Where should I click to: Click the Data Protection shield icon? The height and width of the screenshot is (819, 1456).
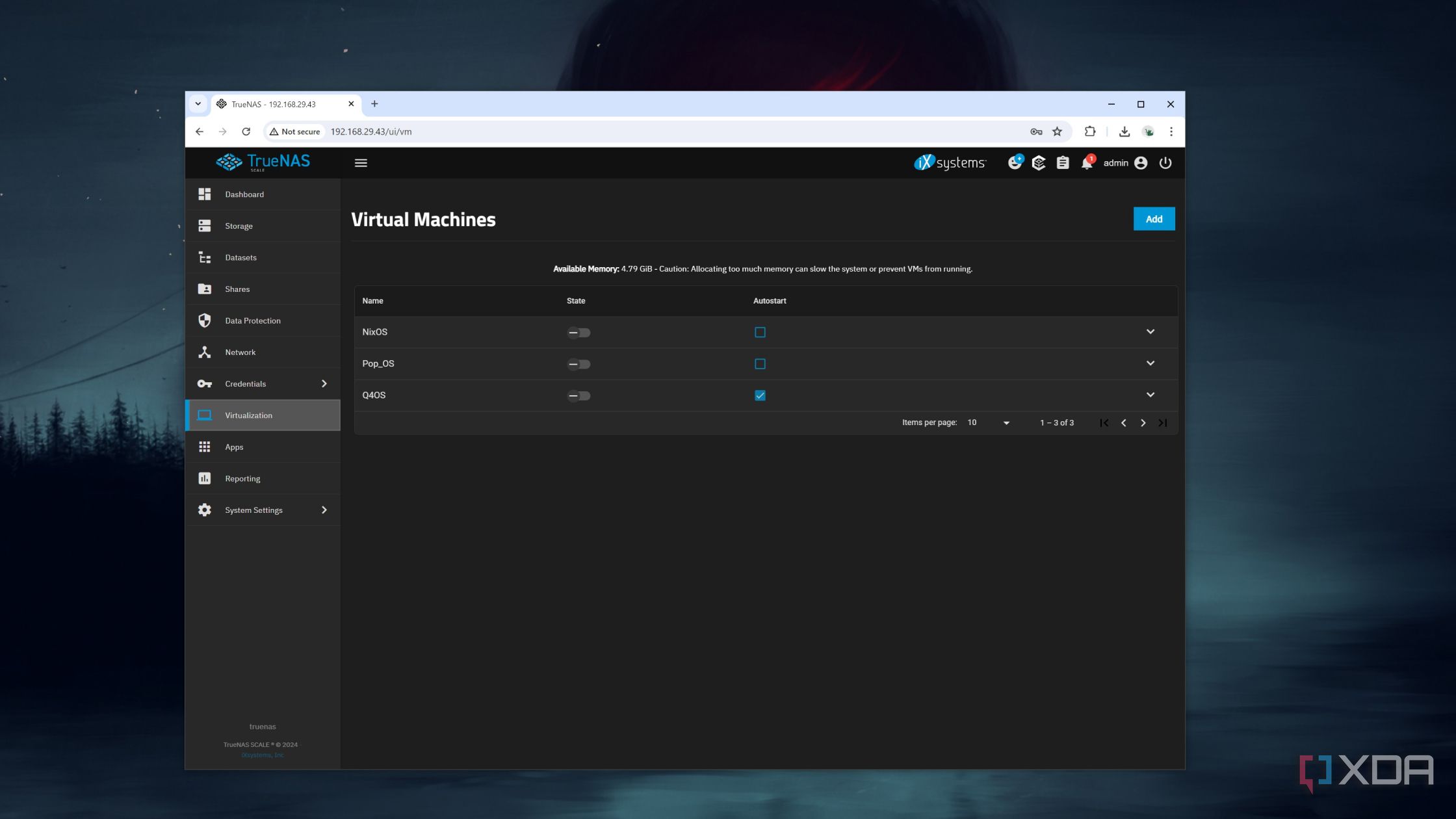coord(204,320)
